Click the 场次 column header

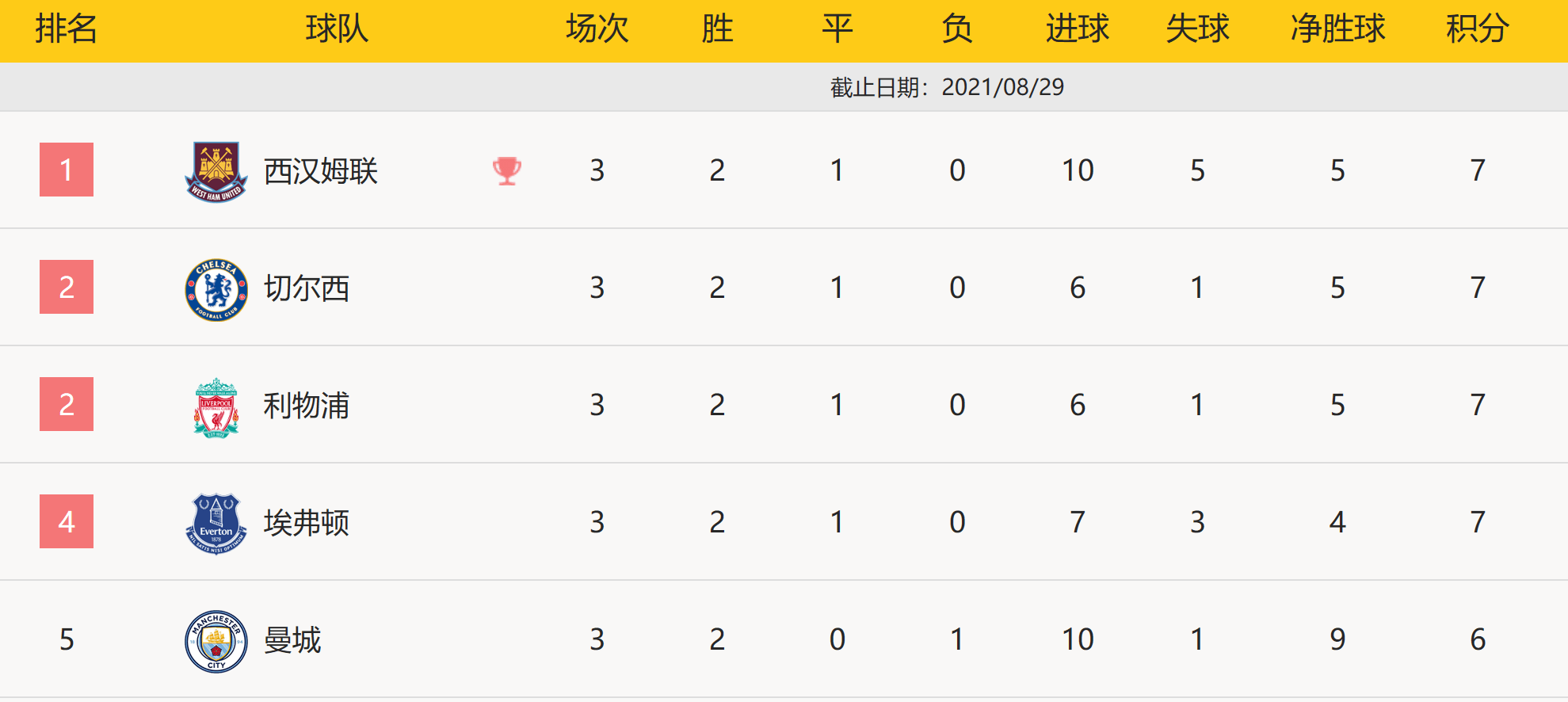[597, 29]
